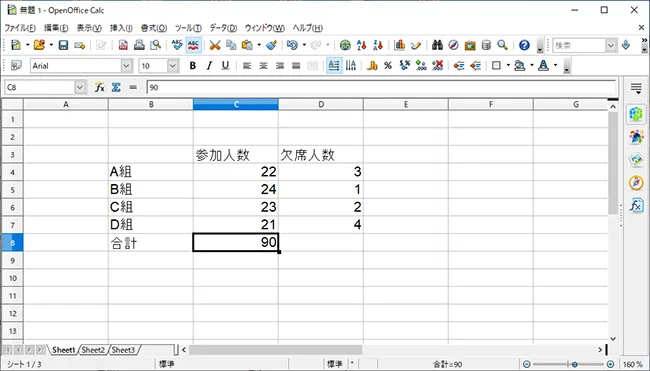Apply percent number format
The width and height of the screenshot is (650, 371).
click(388, 65)
